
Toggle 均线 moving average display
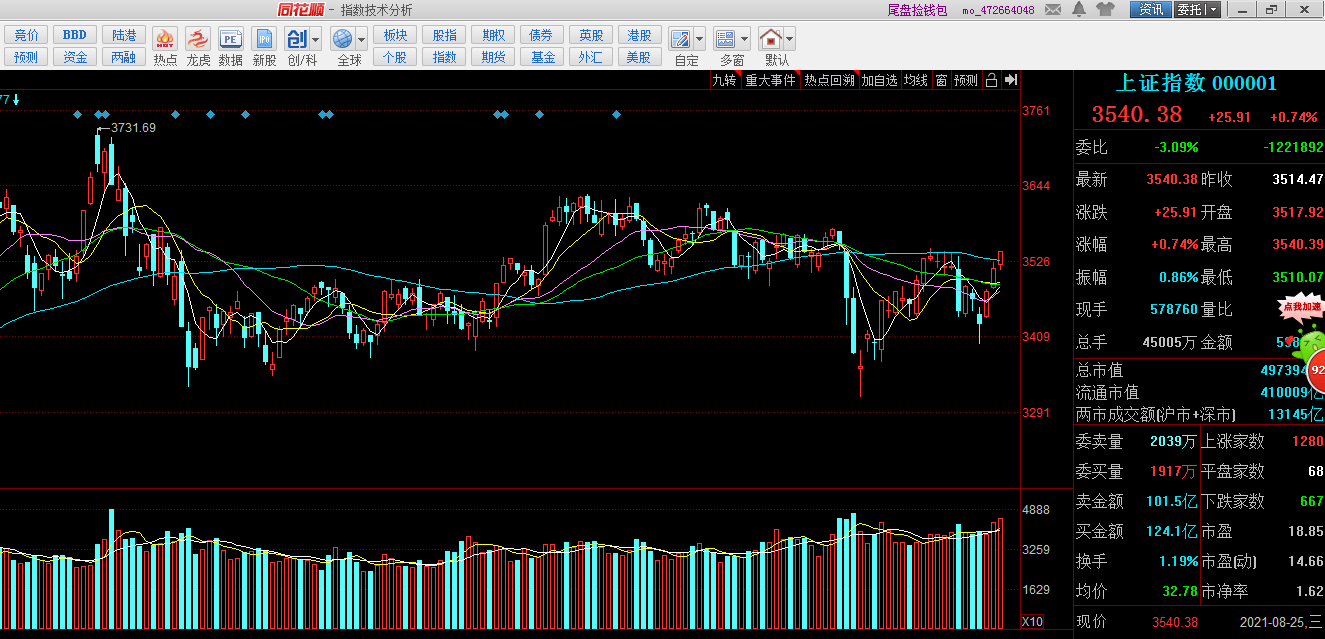coord(915,80)
